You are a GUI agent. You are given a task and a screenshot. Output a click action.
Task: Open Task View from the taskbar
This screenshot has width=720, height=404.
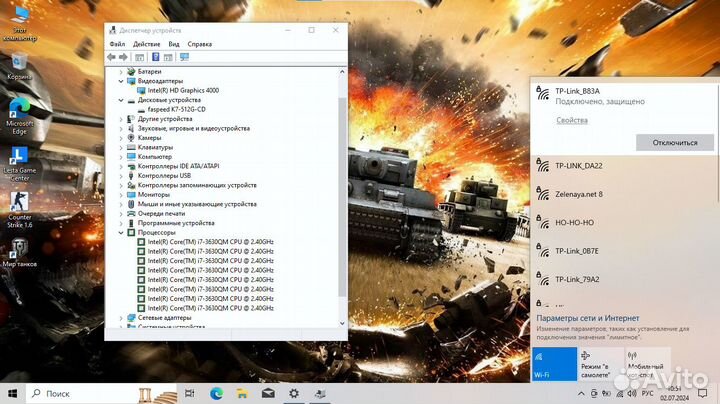pos(189,393)
